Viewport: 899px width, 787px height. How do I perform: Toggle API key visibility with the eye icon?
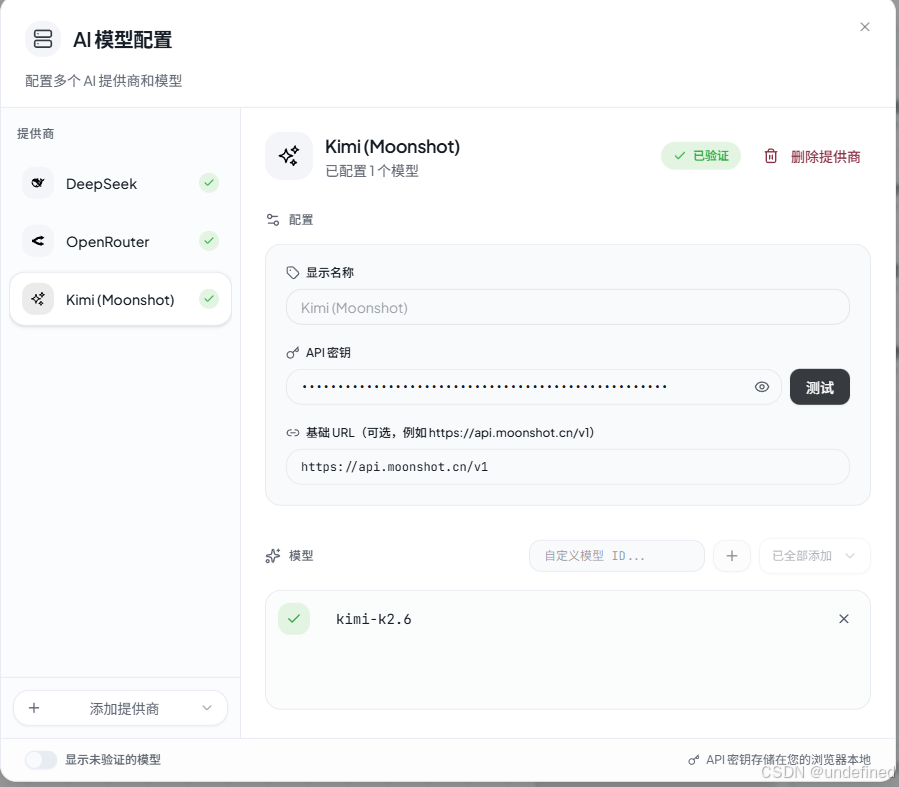click(x=761, y=387)
